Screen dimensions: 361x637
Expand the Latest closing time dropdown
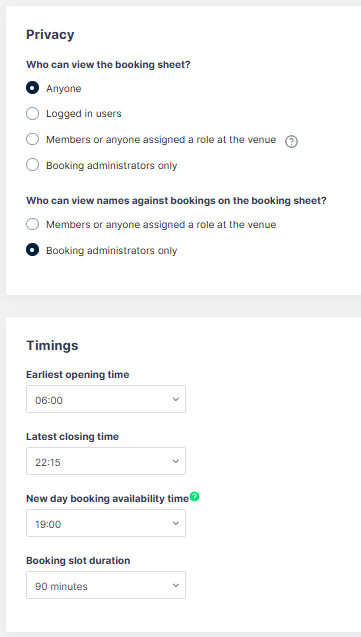tap(106, 461)
